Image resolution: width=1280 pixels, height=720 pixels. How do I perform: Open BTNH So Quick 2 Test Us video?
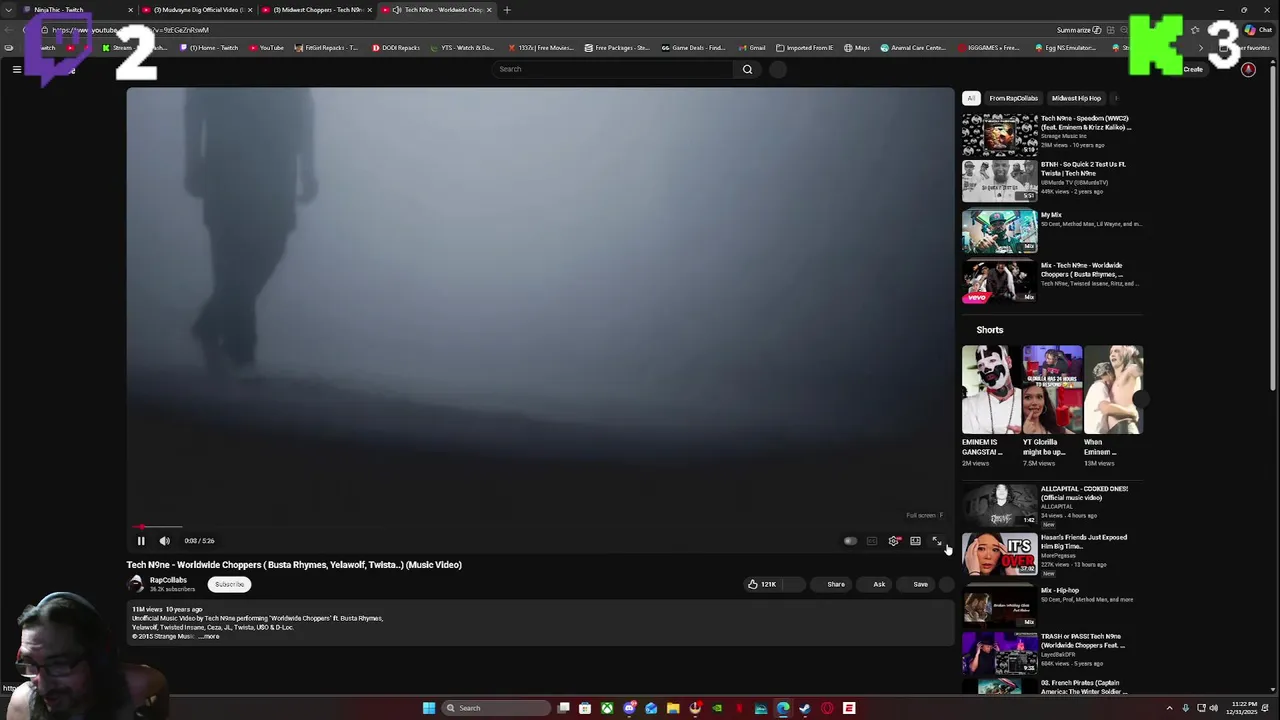(x=1000, y=181)
